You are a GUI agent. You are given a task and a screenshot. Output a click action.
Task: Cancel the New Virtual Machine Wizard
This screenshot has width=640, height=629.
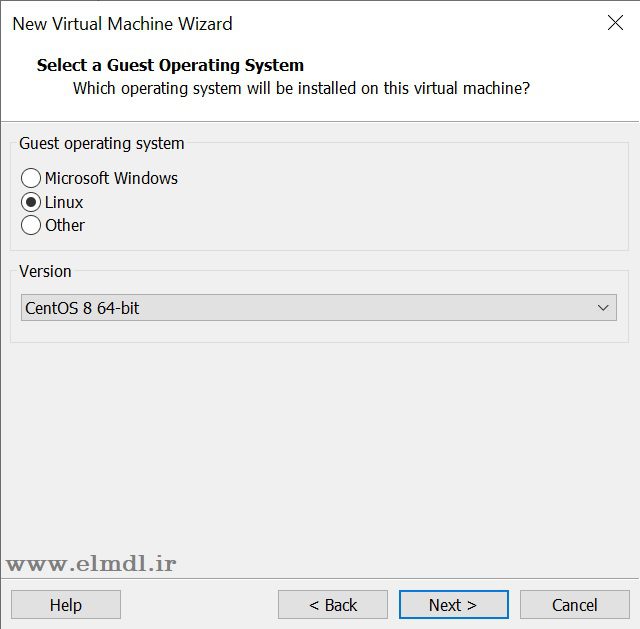click(x=574, y=605)
